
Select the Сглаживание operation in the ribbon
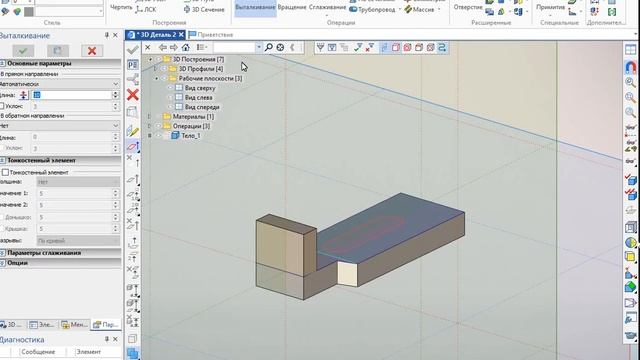click(327, 7)
